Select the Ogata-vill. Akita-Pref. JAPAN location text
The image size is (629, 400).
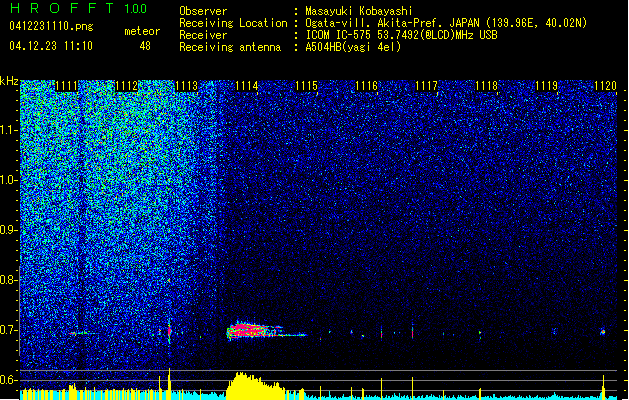point(393,23)
